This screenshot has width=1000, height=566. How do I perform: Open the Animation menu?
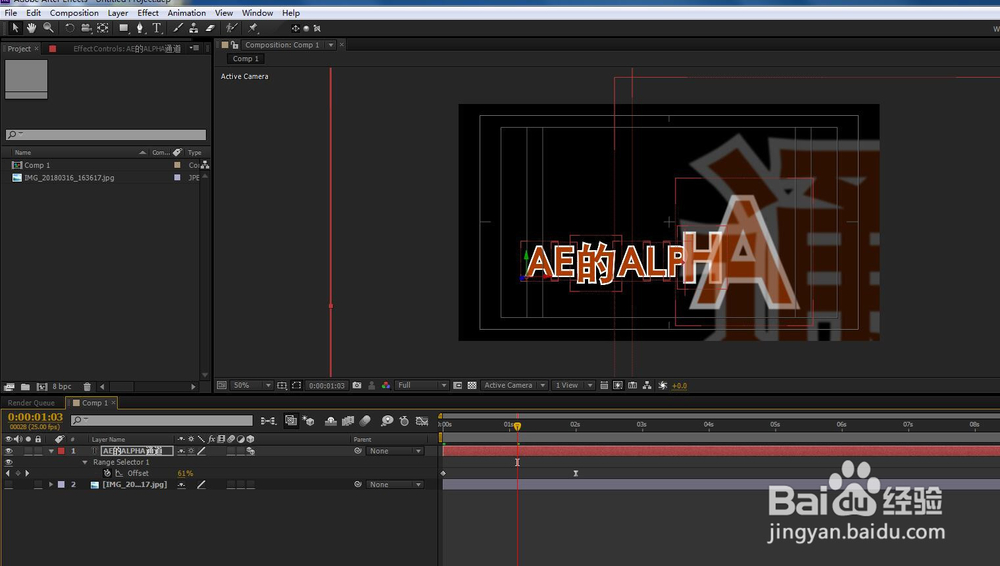tap(186, 13)
